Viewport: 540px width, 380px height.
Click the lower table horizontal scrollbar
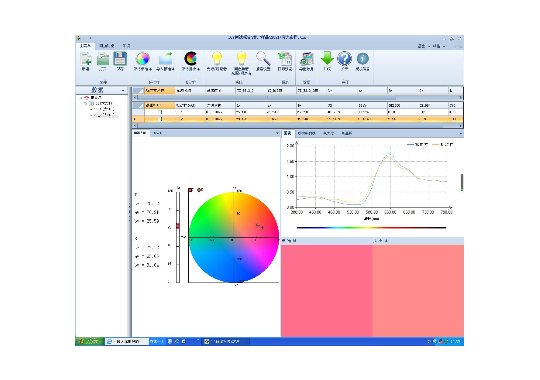pos(298,126)
